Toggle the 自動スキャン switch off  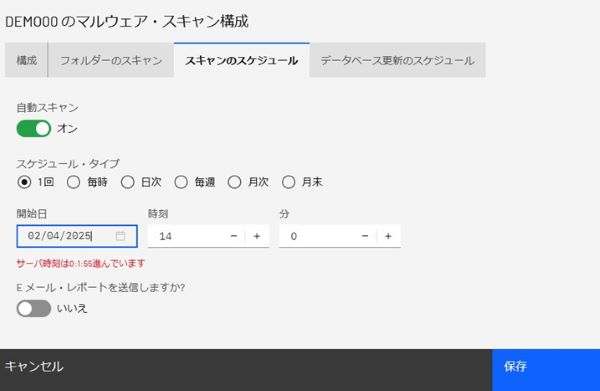[34, 129]
